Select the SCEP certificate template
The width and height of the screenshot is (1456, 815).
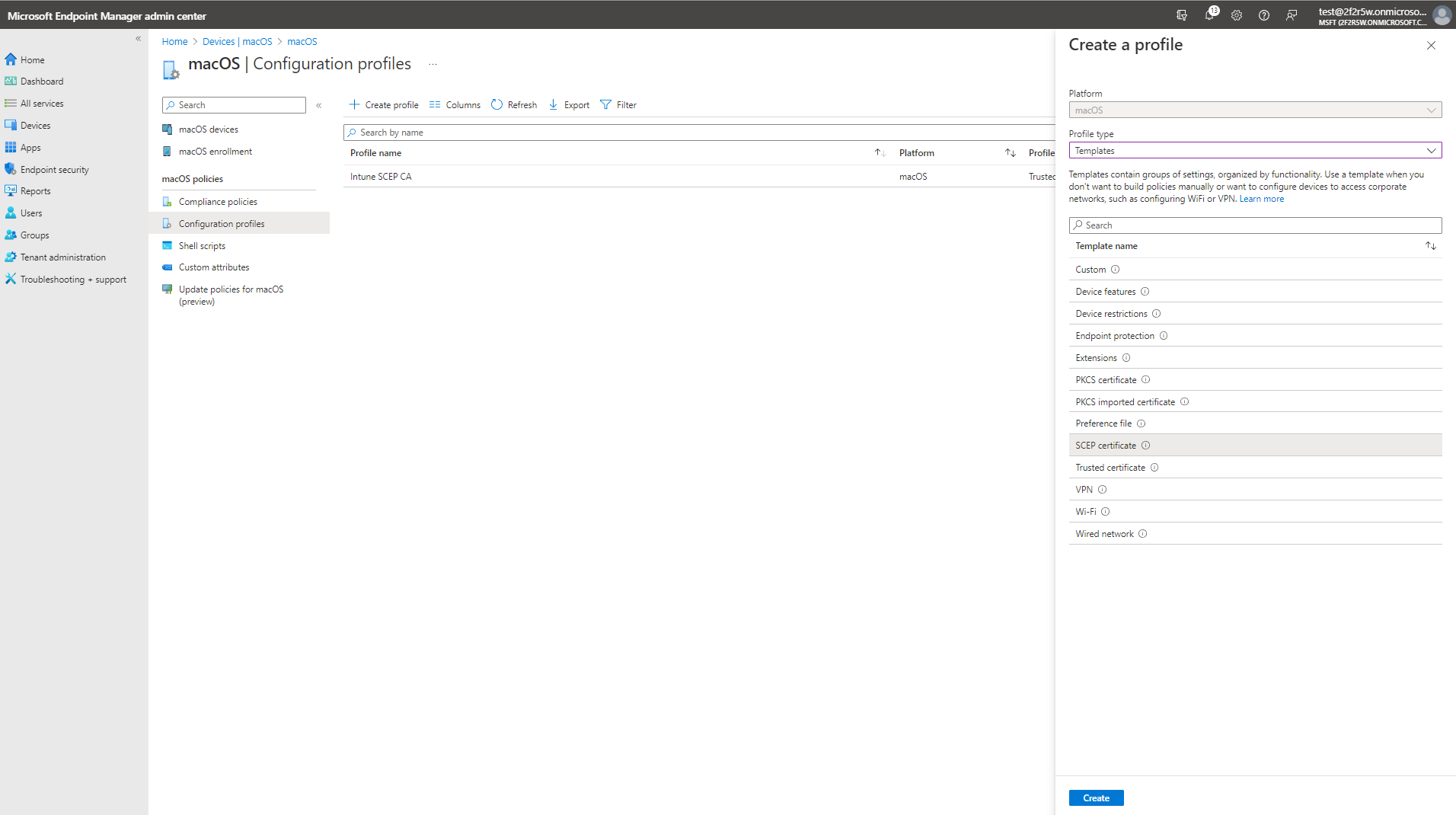(x=1105, y=445)
